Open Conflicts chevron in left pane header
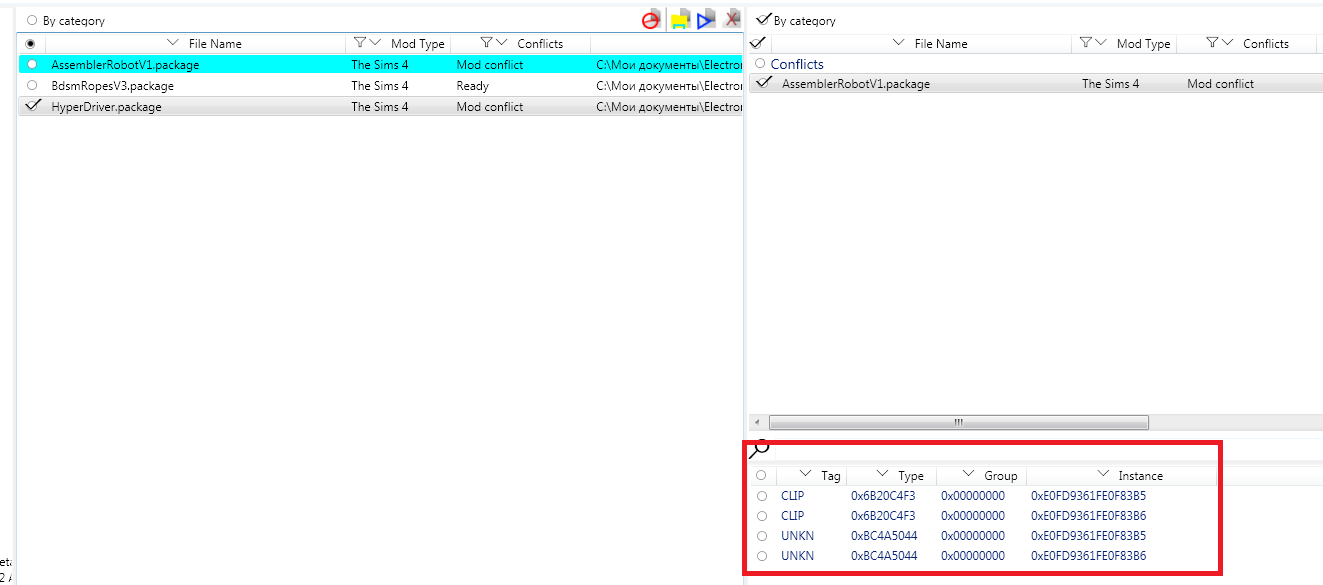1323x585 pixels. coord(503,43)
